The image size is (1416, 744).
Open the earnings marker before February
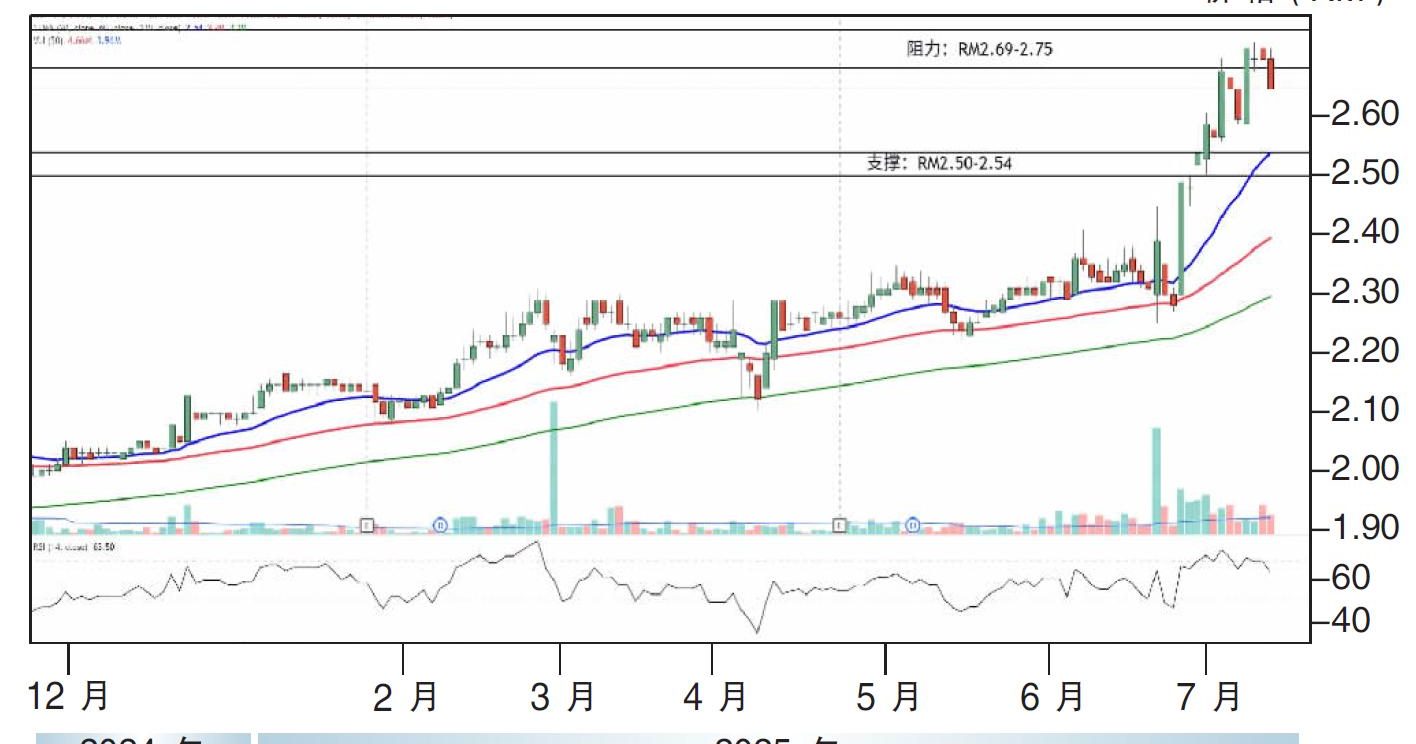(367, 524)
